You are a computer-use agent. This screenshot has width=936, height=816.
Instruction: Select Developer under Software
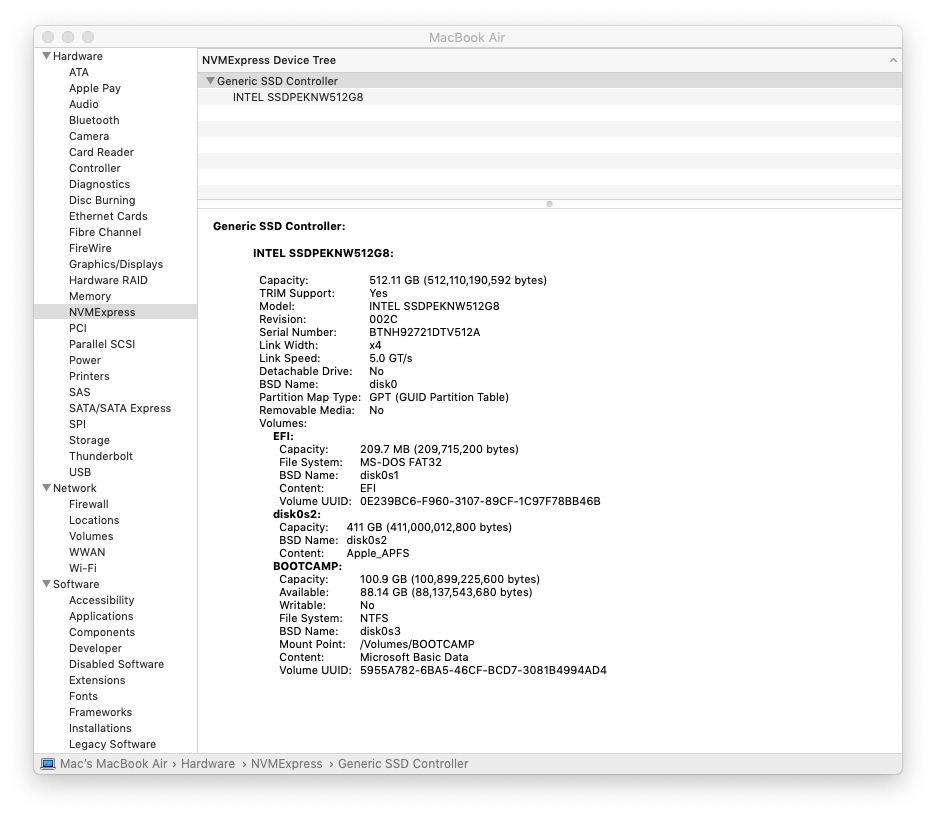pos(96,648)
